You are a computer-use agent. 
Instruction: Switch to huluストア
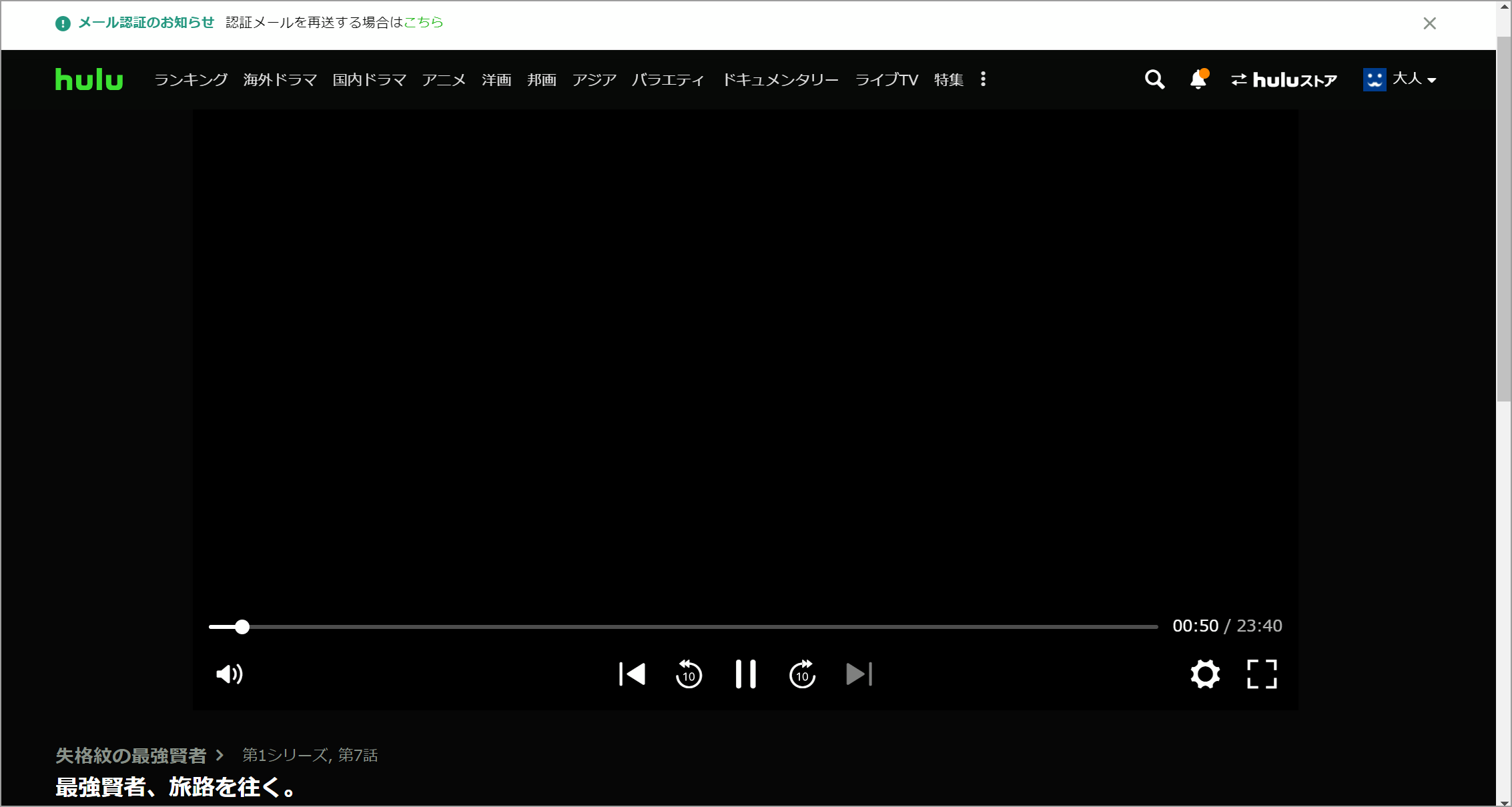click(x=1284, y=80)
